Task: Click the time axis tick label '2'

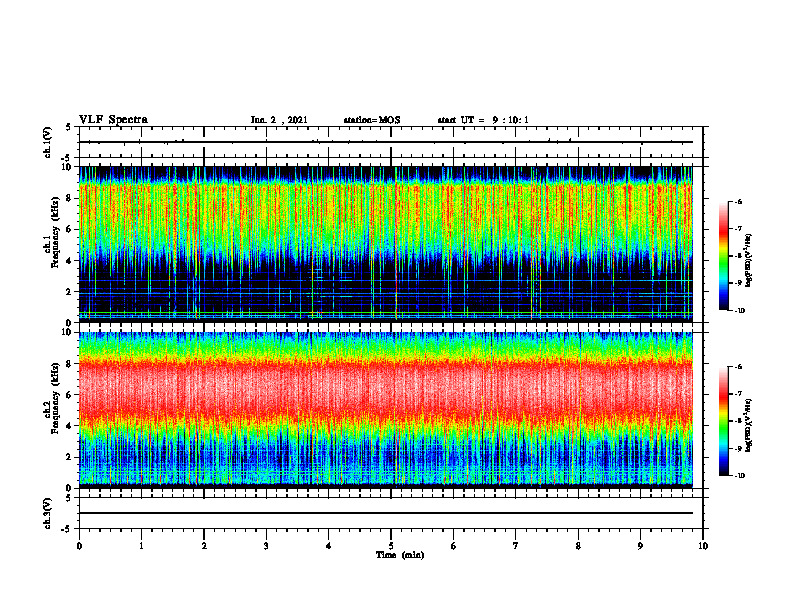Action: (x=204, y=546)
